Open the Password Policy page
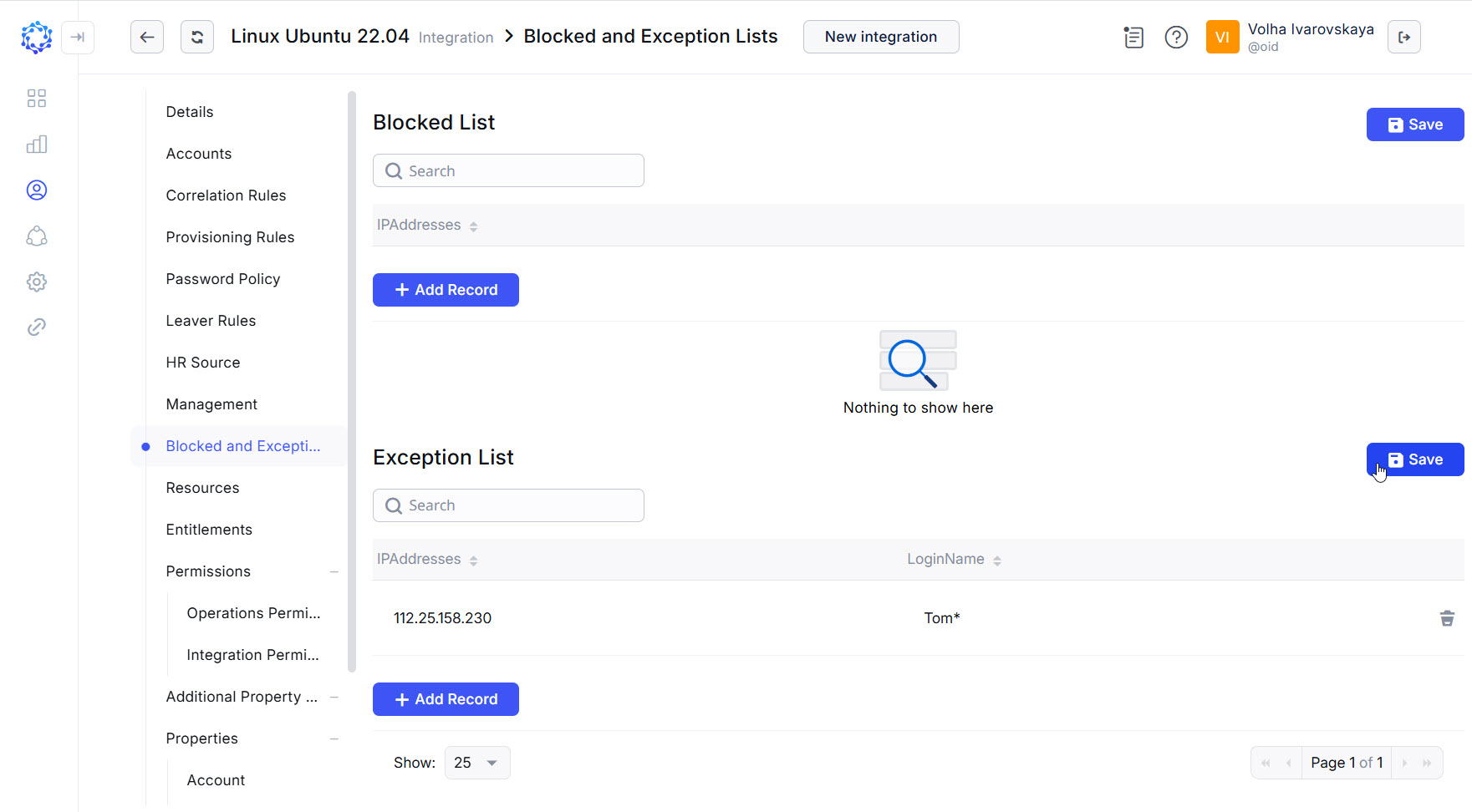Screen dimensions: 1472x812 (222, 278)
